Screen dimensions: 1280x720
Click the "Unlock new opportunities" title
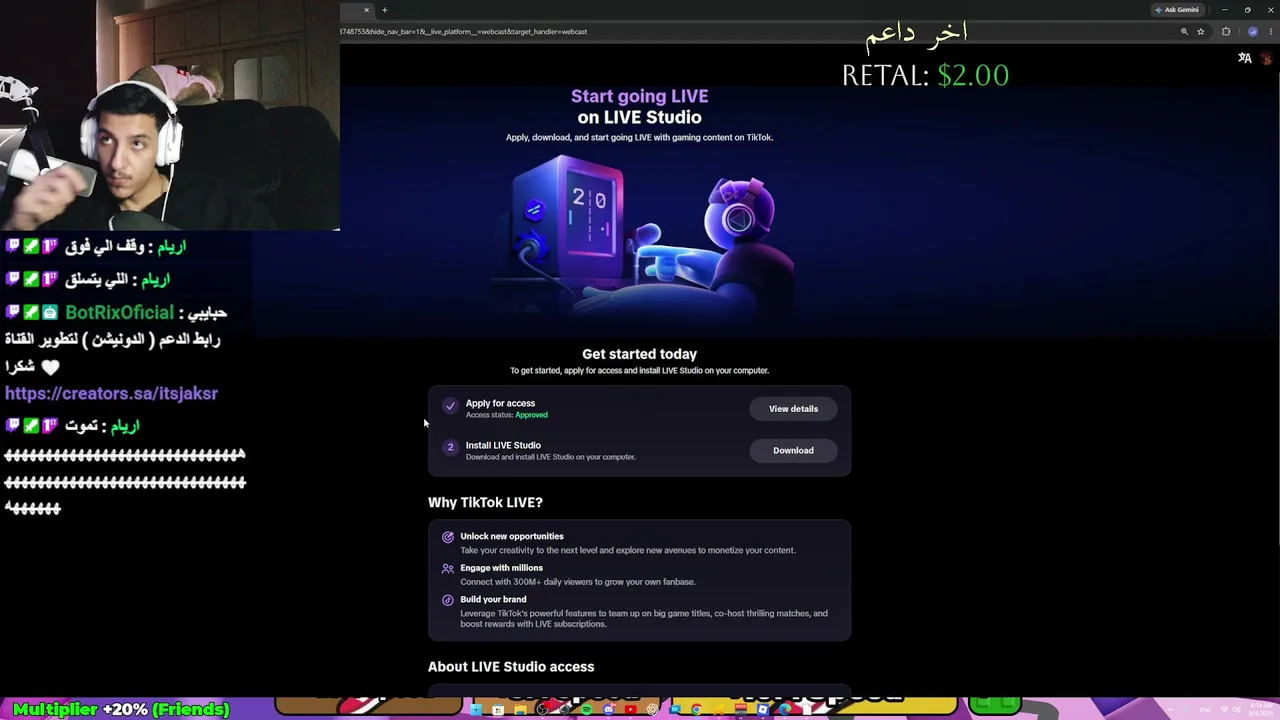pos(512,536)
